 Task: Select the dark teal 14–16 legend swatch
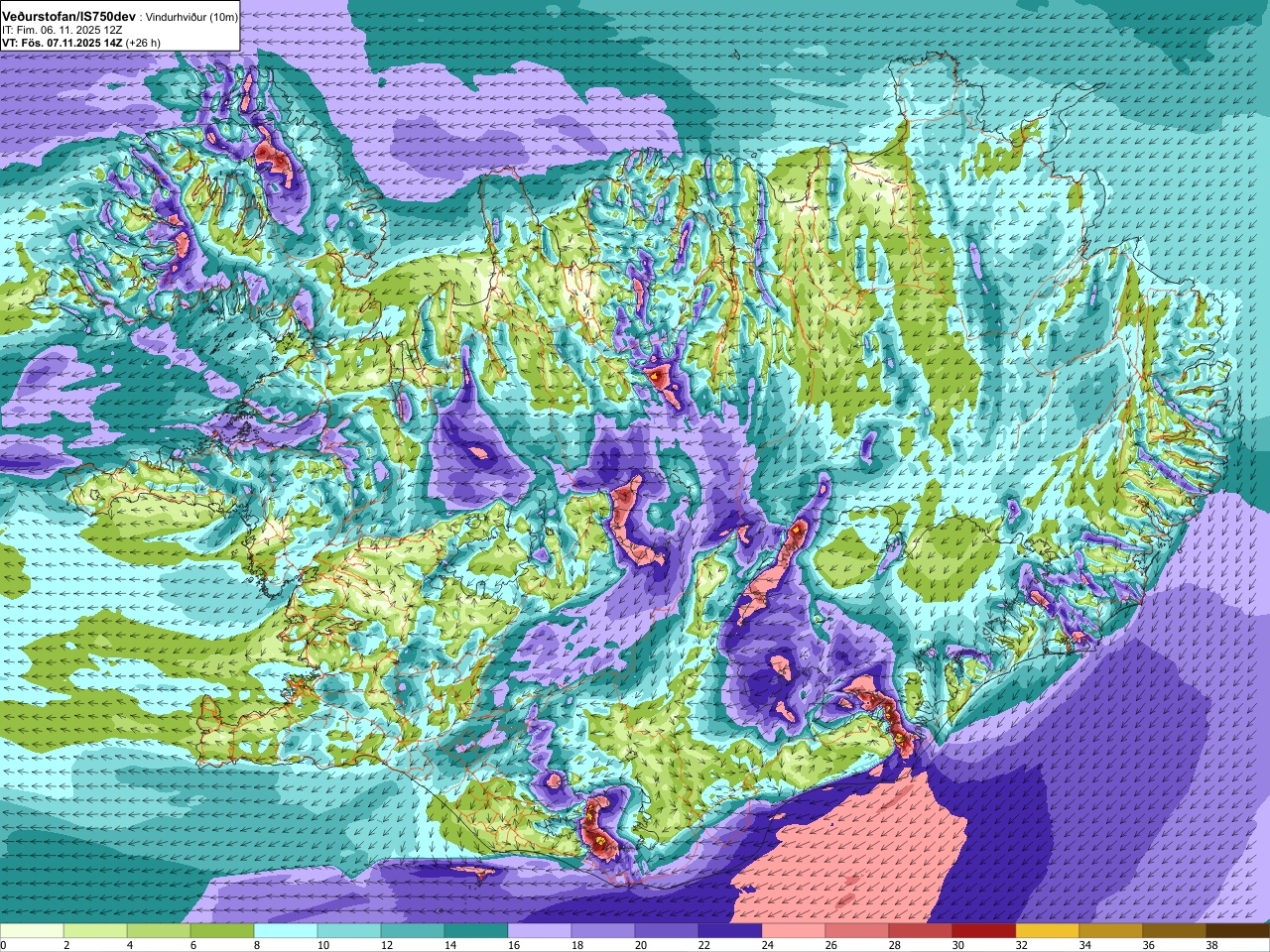[x=476, y=931]
